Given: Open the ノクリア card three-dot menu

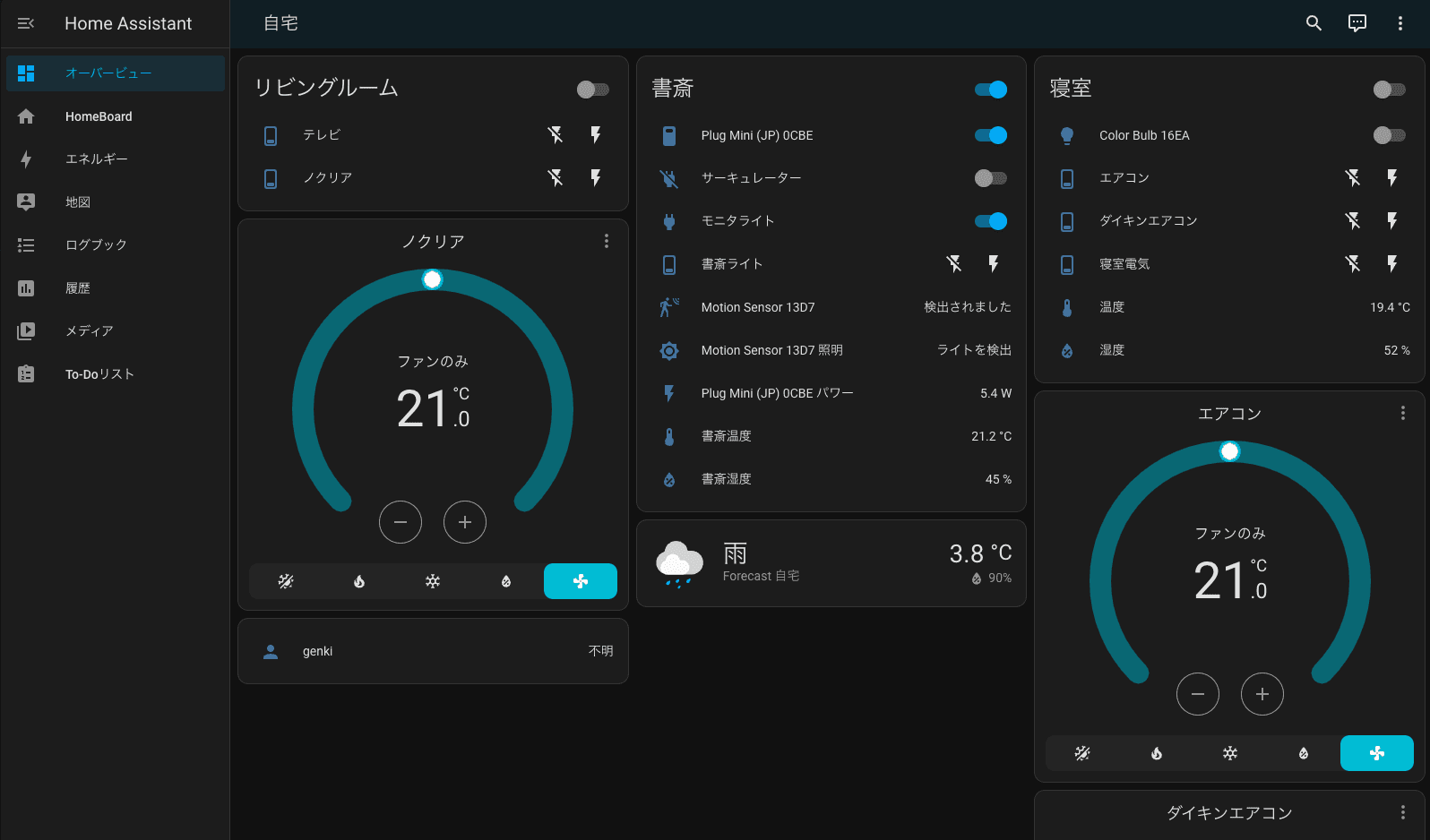Looking at the screenshot, I should tap(607, 241).
